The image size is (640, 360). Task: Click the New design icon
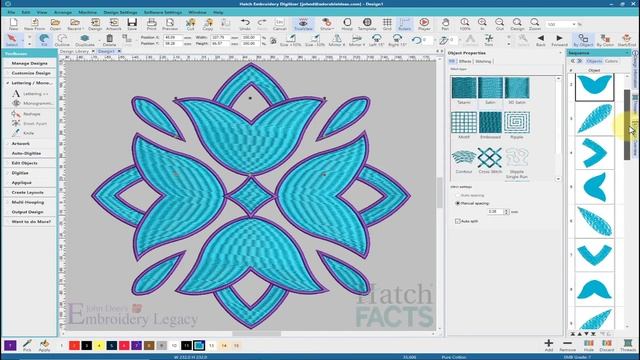13,24
